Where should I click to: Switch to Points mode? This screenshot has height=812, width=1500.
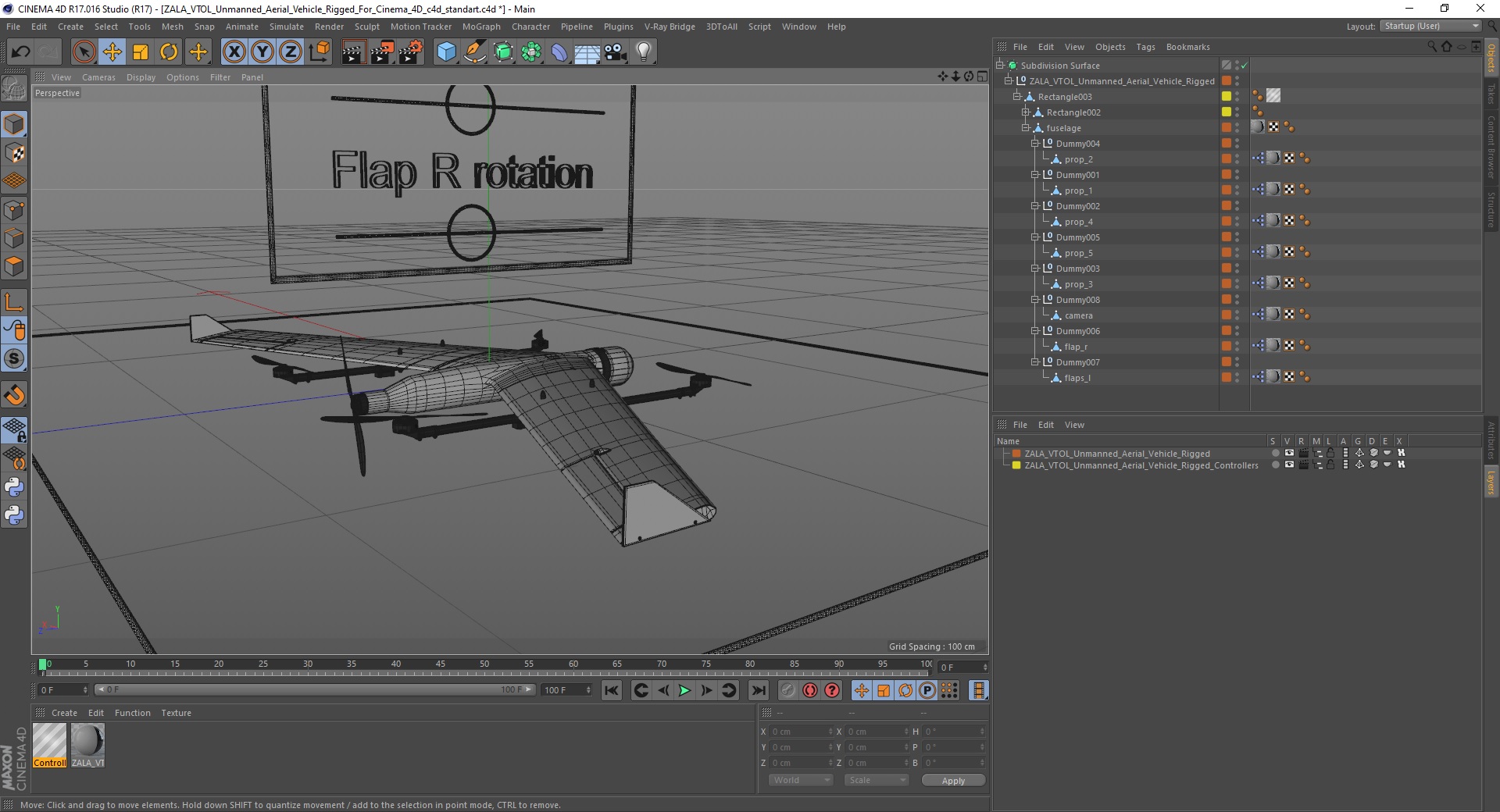[14, 210]
